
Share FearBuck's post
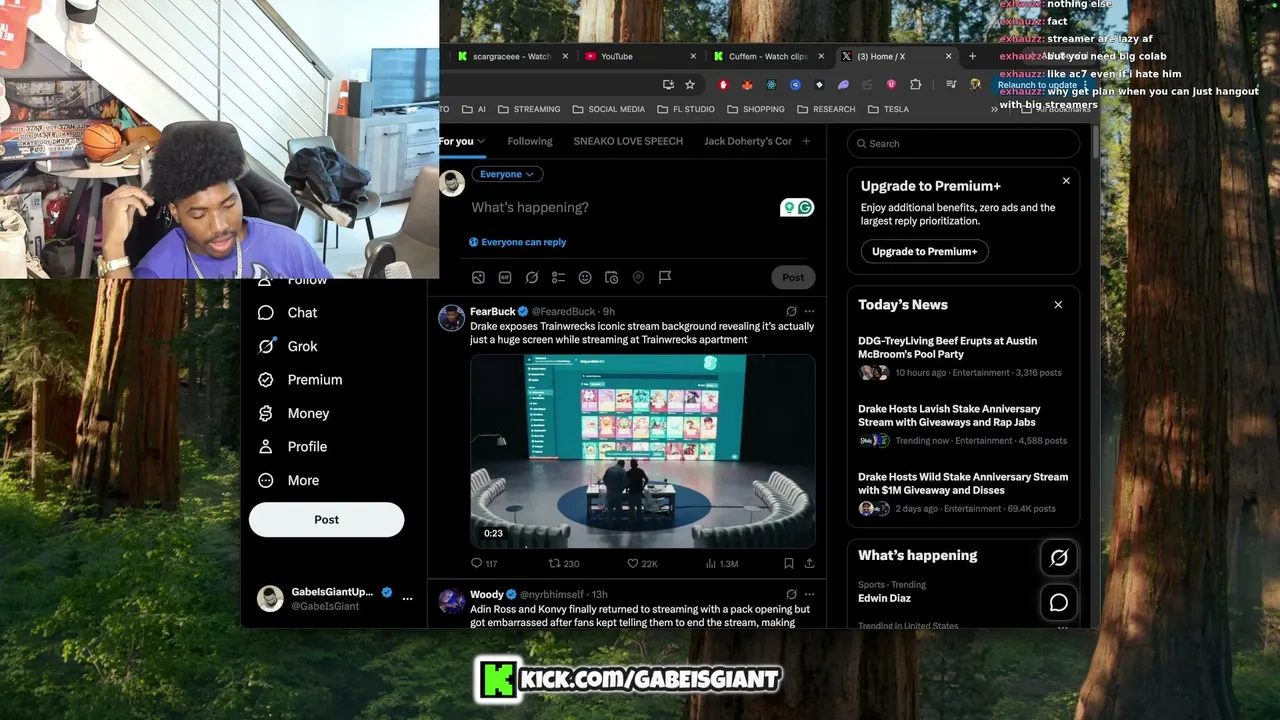(x=809, y=564)
